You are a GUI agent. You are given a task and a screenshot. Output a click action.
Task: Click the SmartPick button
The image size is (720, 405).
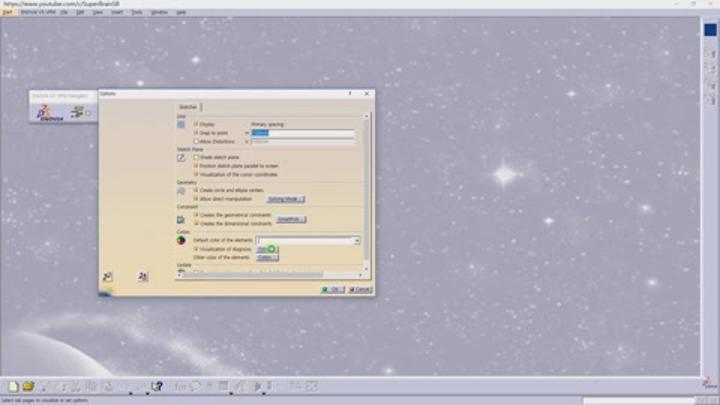[291, 219]
